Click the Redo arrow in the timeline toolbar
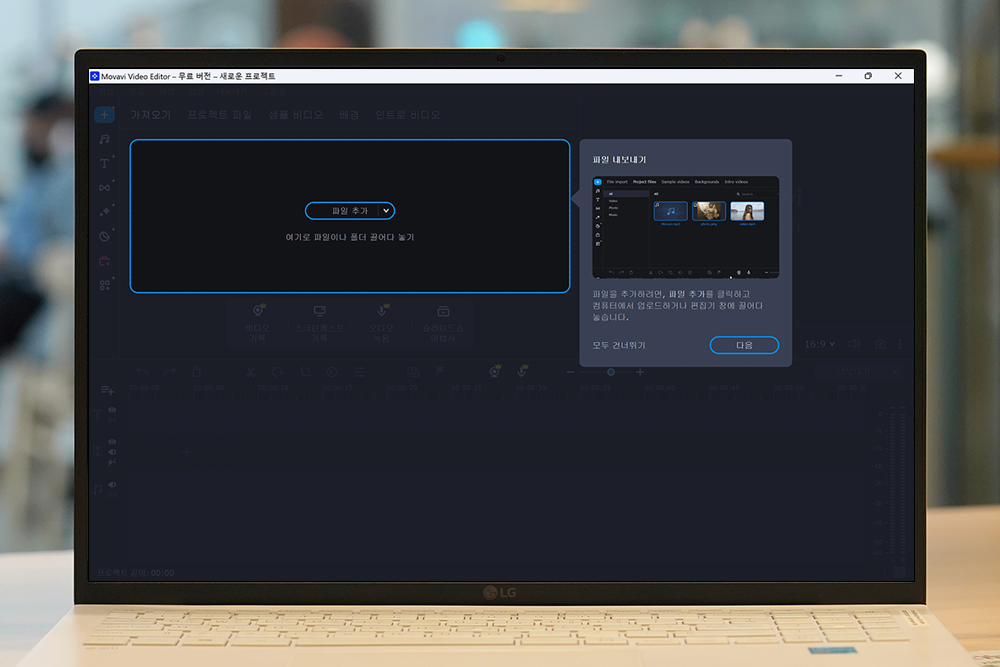The height and width of the screenshot is (667, 1000). tap(170, 372)
